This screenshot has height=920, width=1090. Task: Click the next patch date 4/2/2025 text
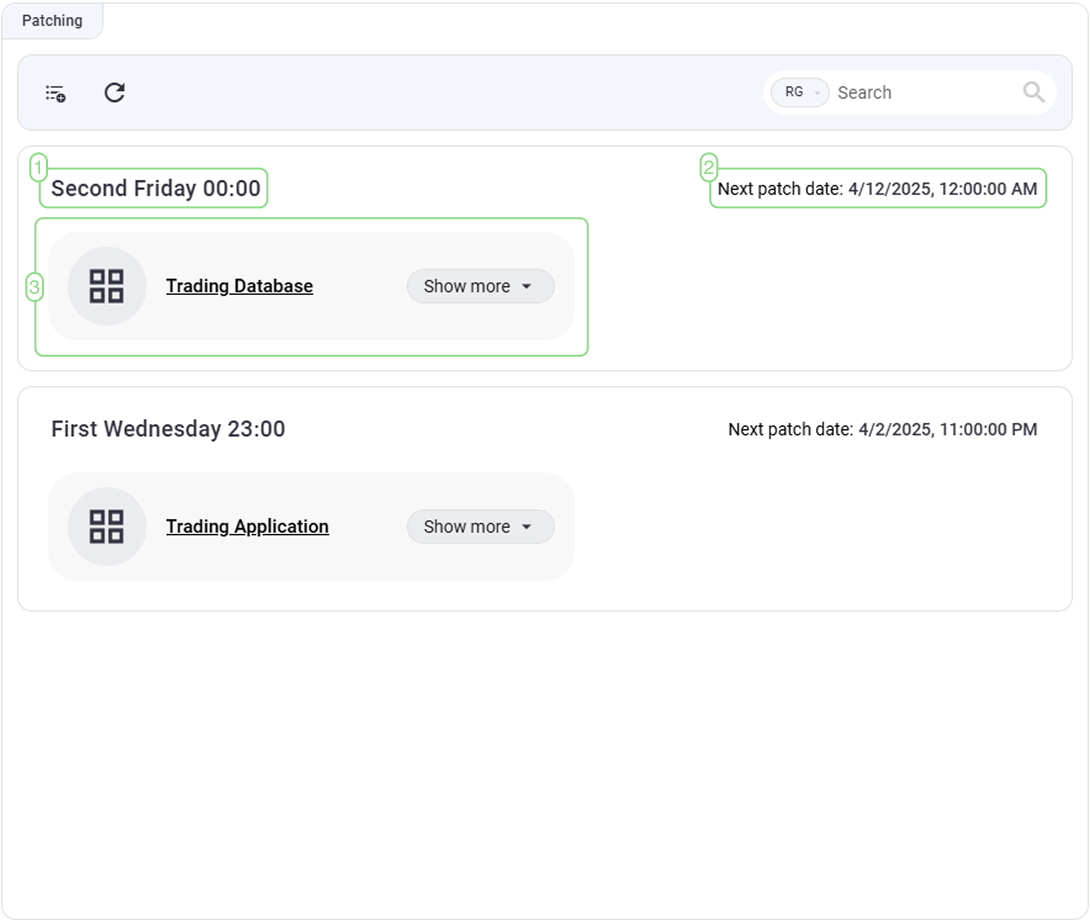tap(882, 429)
